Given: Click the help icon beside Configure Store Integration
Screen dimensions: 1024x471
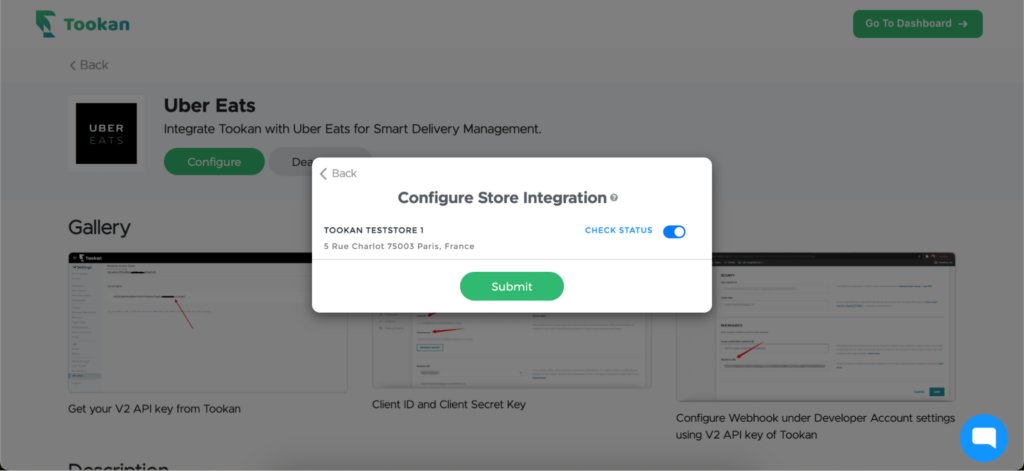Looking at the screenshot, I should (614, 197).
